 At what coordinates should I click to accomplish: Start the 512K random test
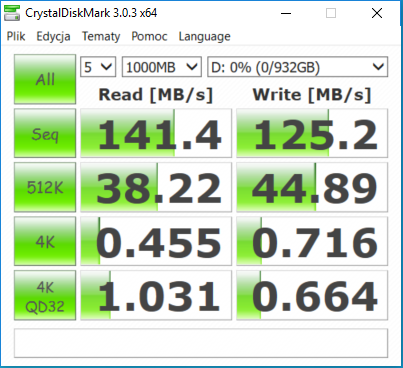(x=45, y=187)
